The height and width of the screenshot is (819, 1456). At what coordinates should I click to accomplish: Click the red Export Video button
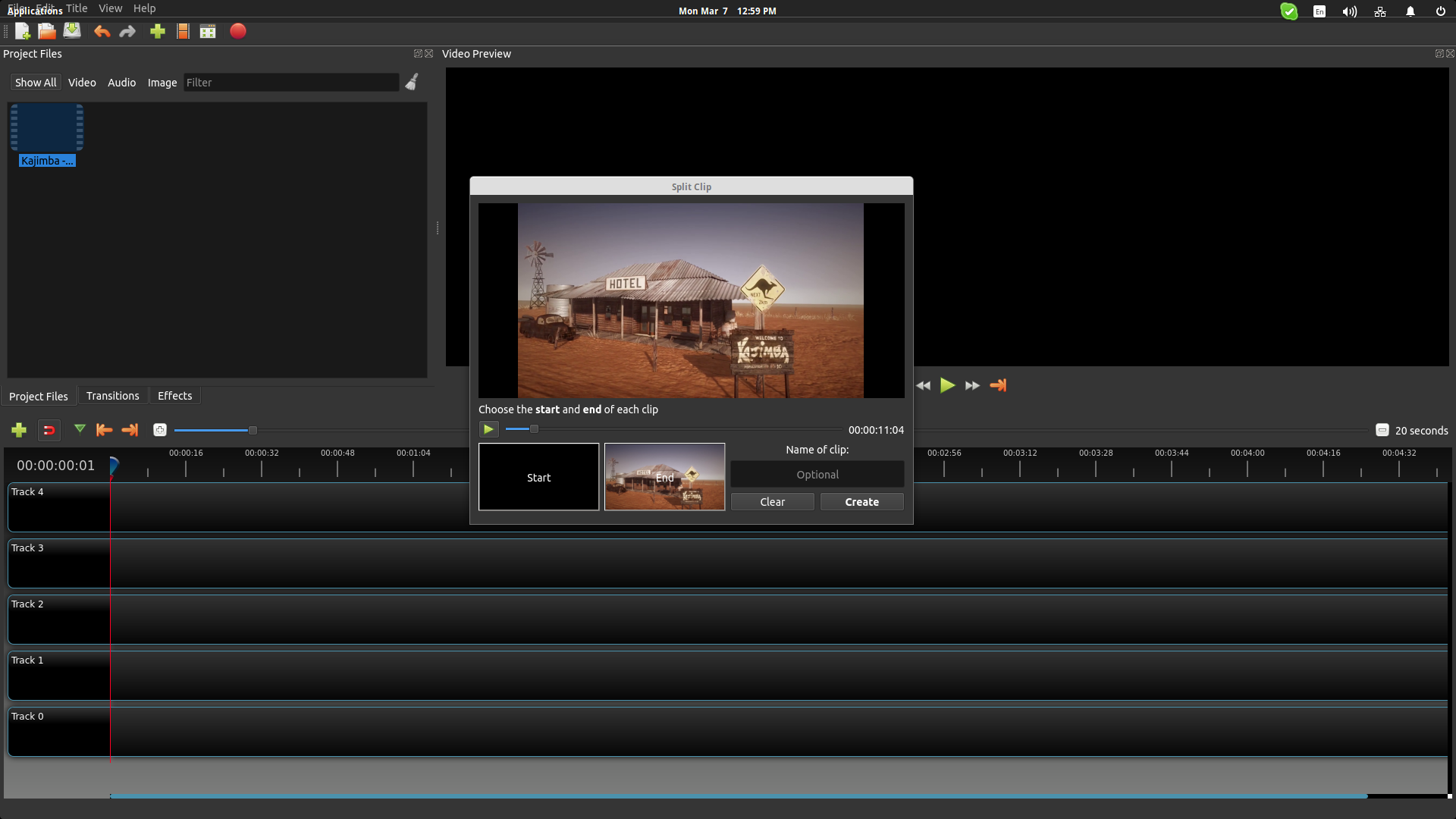coord(238,31)
